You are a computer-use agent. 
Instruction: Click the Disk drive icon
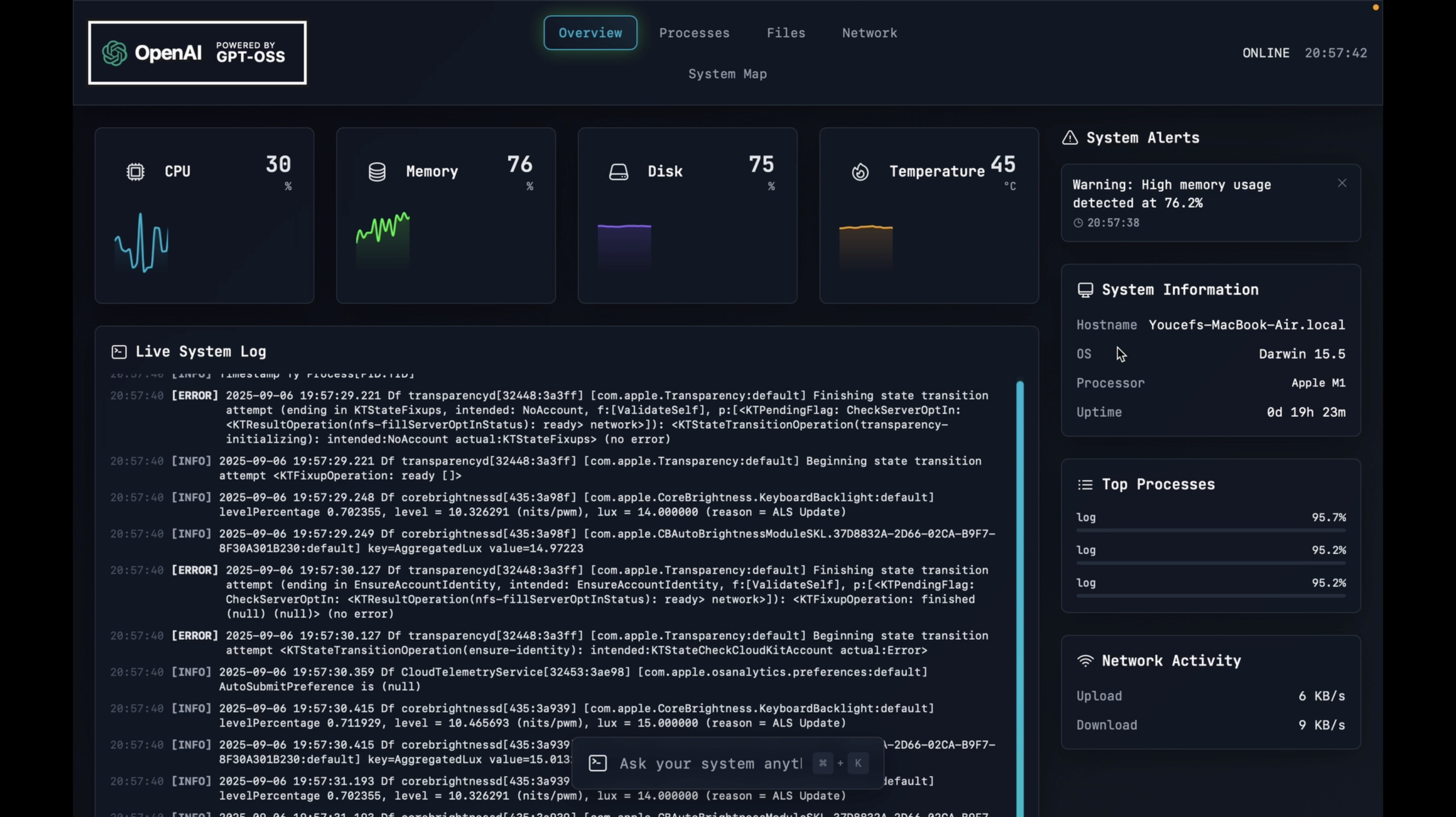(618, 172)
